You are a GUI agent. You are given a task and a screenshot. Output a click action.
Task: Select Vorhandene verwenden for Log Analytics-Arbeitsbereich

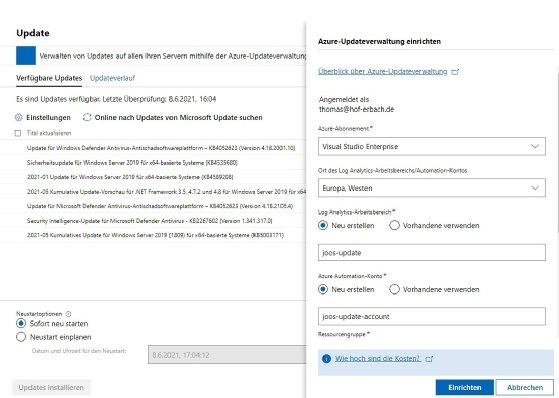point(394,225)
